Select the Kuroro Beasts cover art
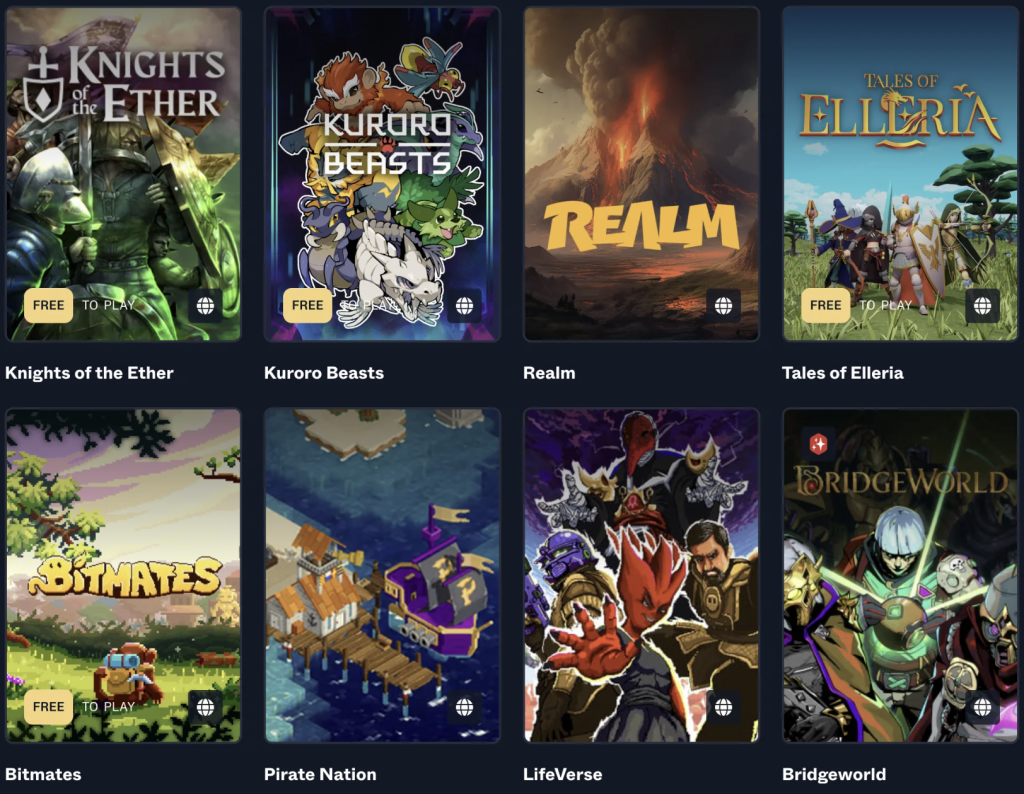 click(x=382, y=174)
